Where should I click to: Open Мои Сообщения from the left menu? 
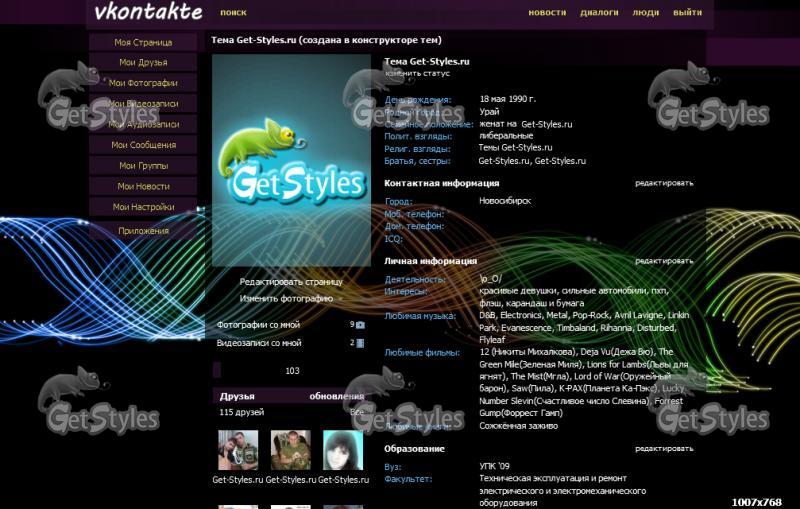[143, 146]
